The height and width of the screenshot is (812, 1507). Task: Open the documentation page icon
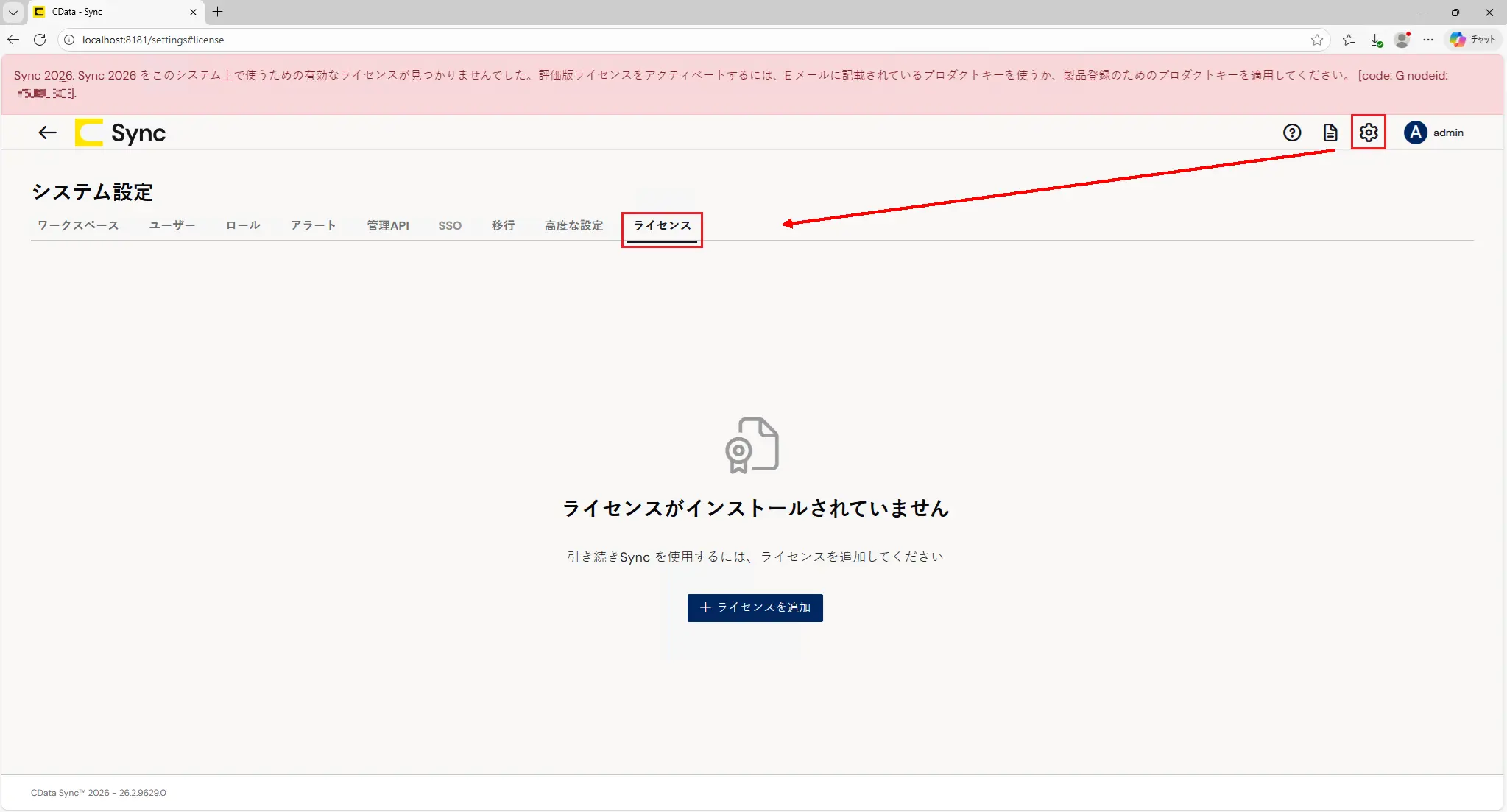click(x=1330, y=133)
